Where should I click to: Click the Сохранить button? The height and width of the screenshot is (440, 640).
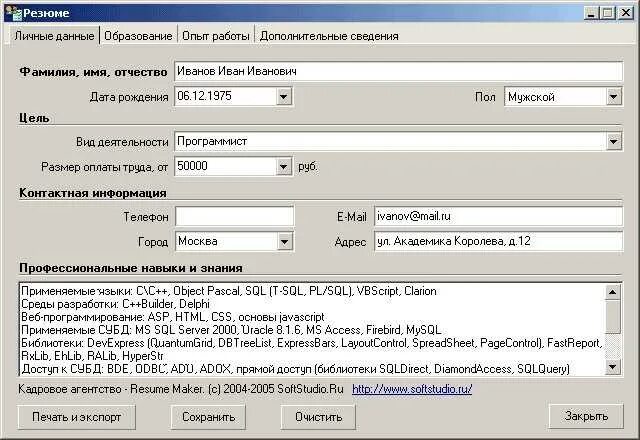tap(208, 417)
